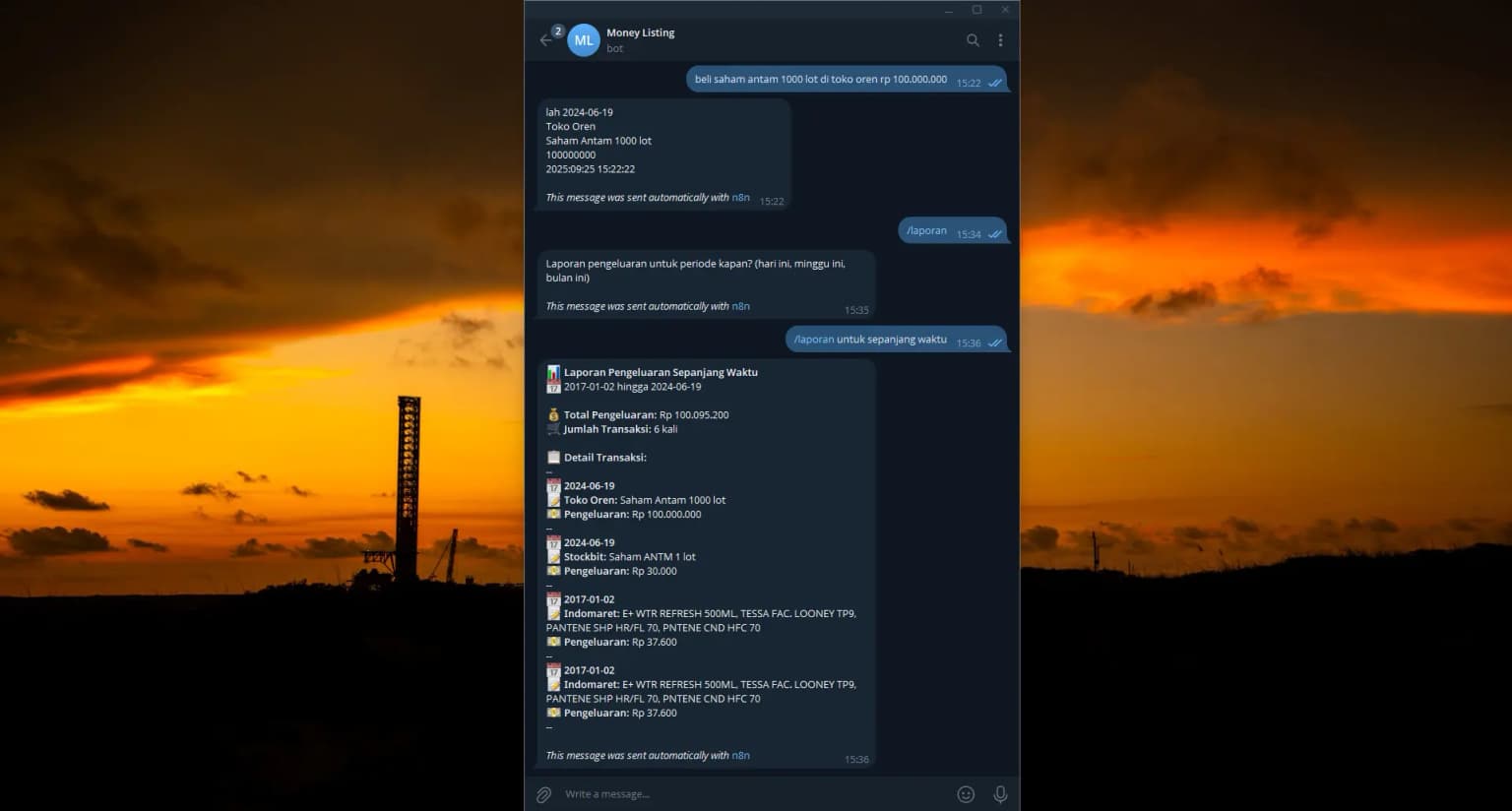Record a voice message with microphone icon
Image resolution: width=1512 pixels, height=811 pixels.
(1000, 794)
